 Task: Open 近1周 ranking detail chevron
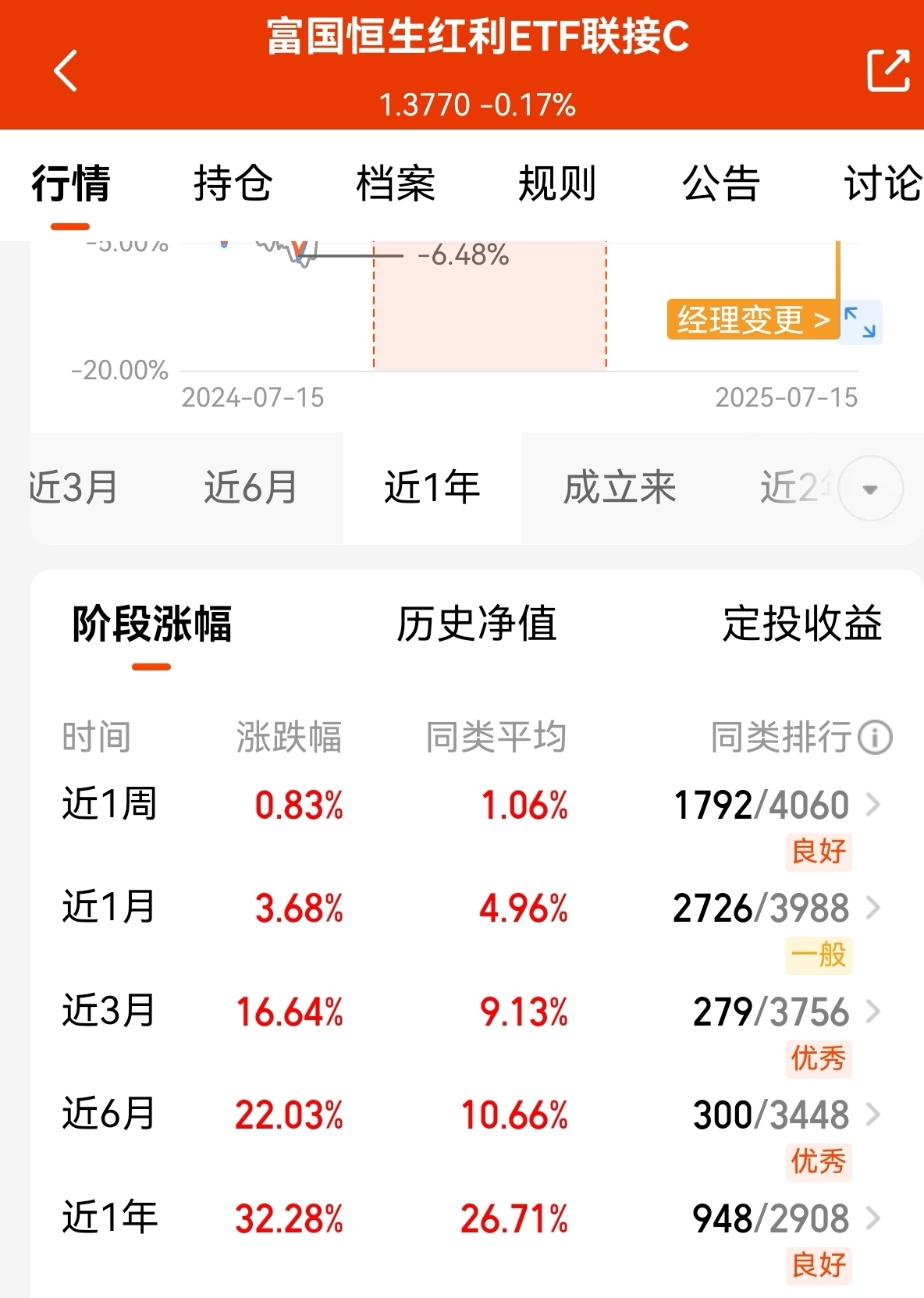(873, 805)
